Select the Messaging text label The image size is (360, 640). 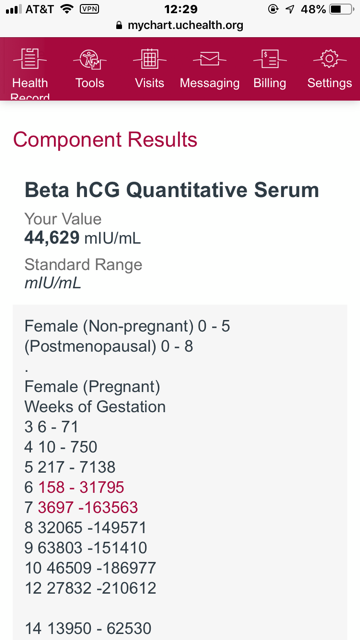(210, 83)
